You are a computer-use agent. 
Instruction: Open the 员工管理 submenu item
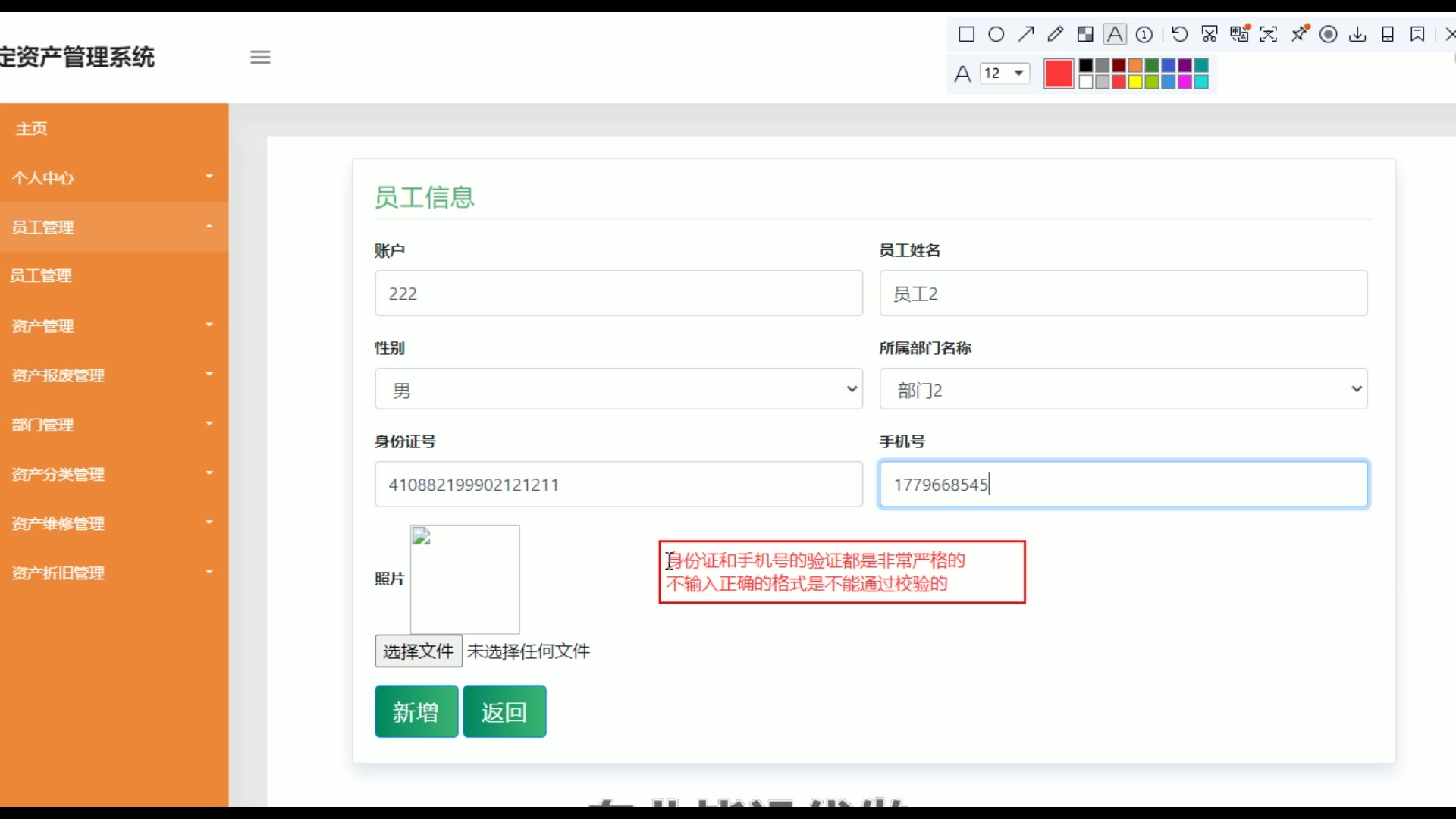click(41, 276)
